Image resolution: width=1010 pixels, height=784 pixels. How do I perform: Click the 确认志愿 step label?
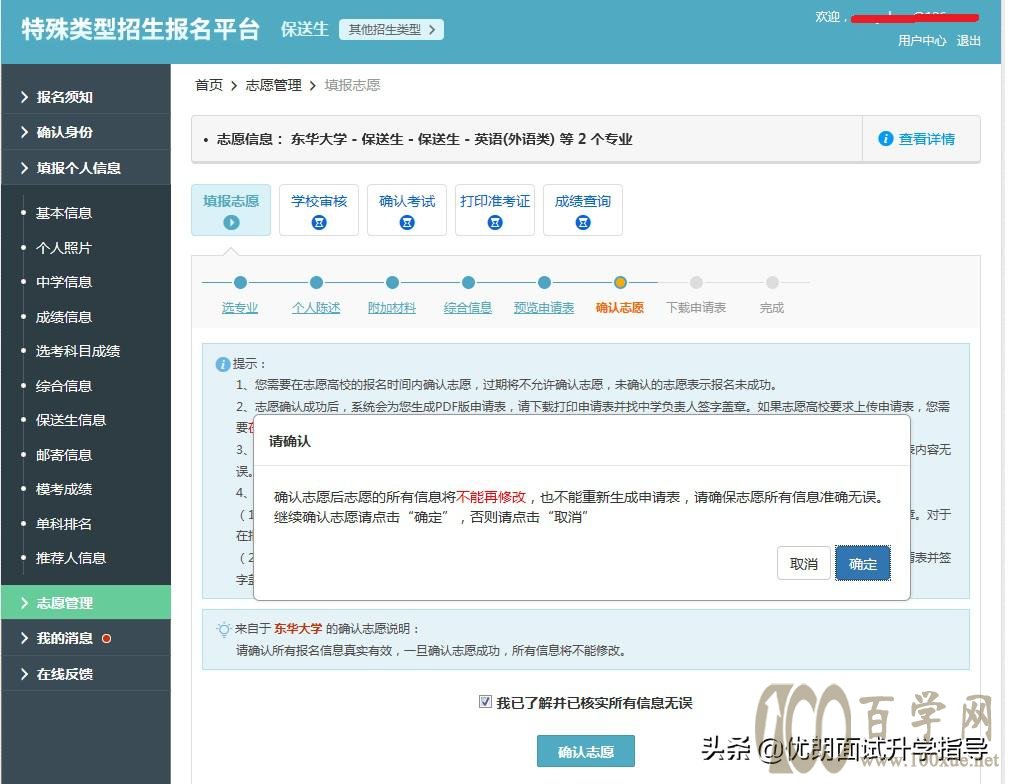620,308
